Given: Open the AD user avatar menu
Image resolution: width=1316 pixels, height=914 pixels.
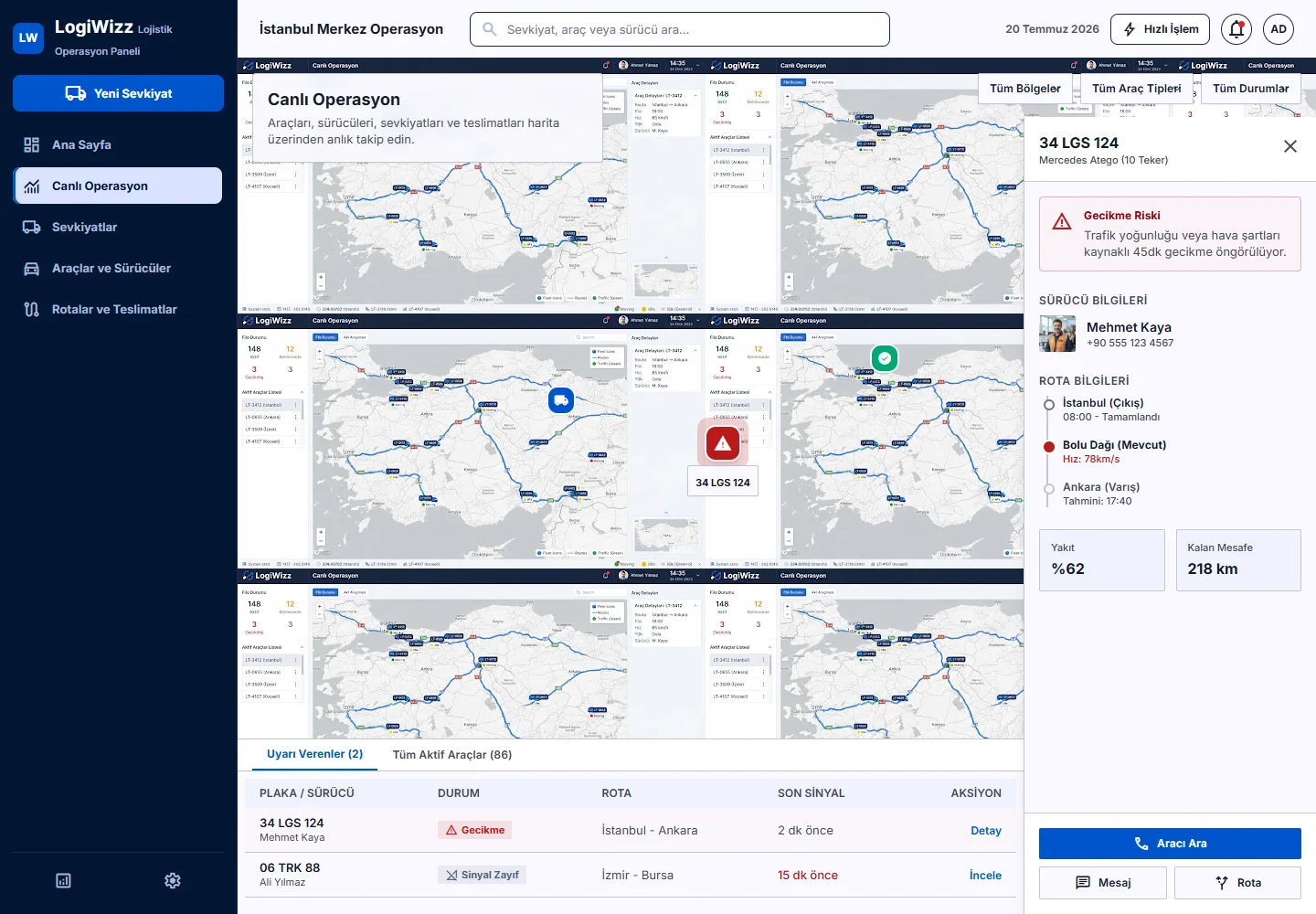Looking at the screenshot, I should (x=1279, y=29).
